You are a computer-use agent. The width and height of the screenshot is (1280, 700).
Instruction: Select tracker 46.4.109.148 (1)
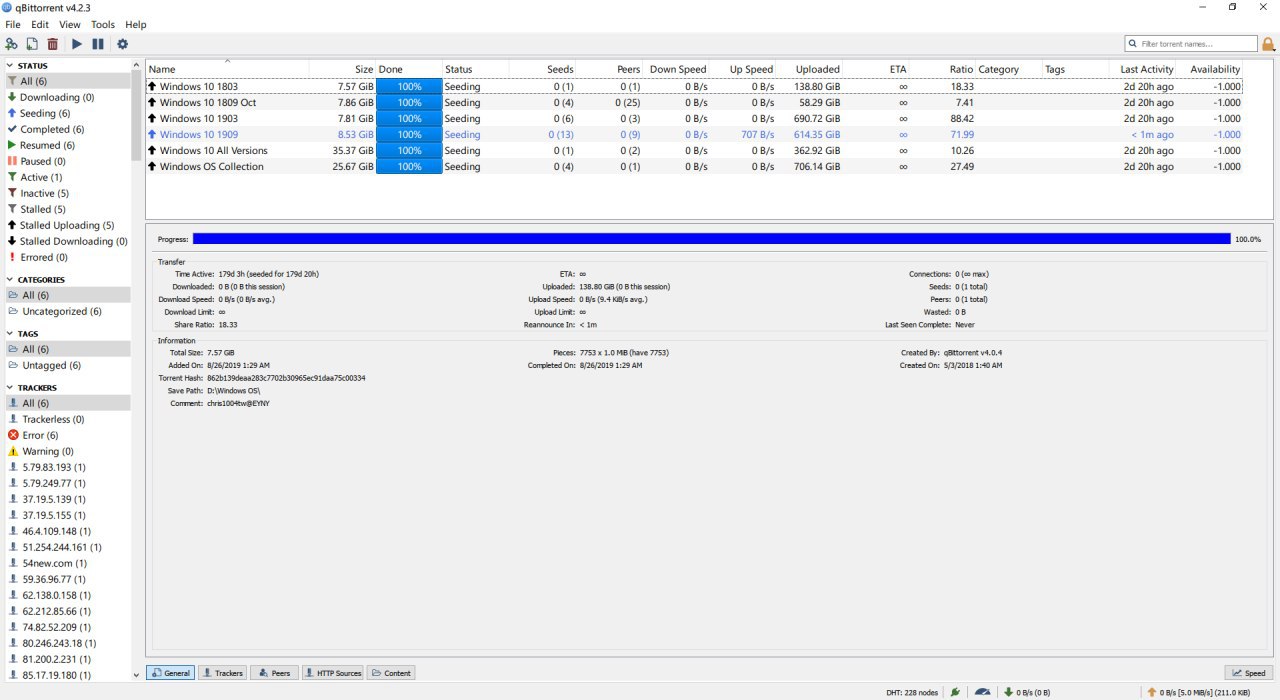(x=56, y=531)
